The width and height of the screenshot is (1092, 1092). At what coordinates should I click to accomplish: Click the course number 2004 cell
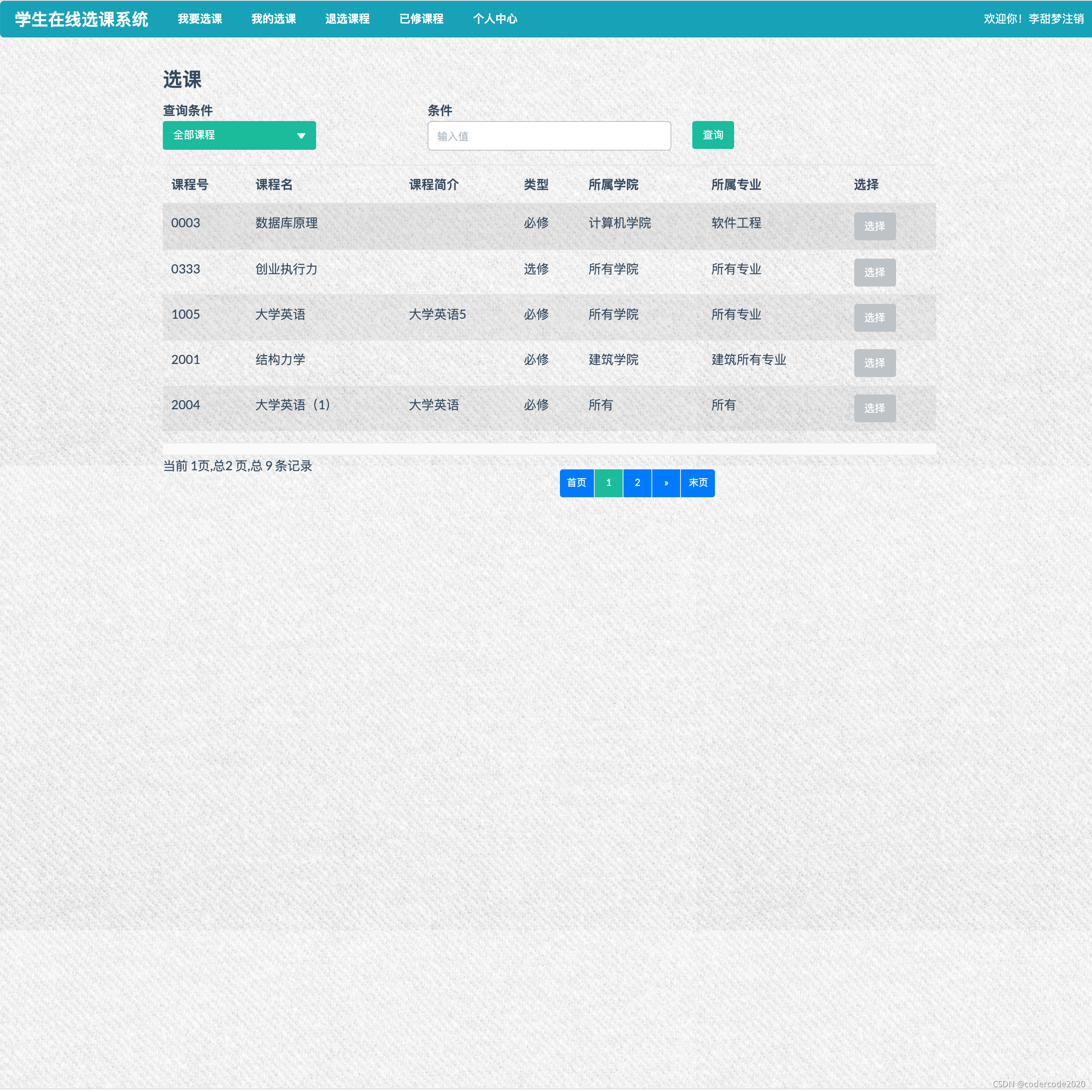[x=185, y=404]
